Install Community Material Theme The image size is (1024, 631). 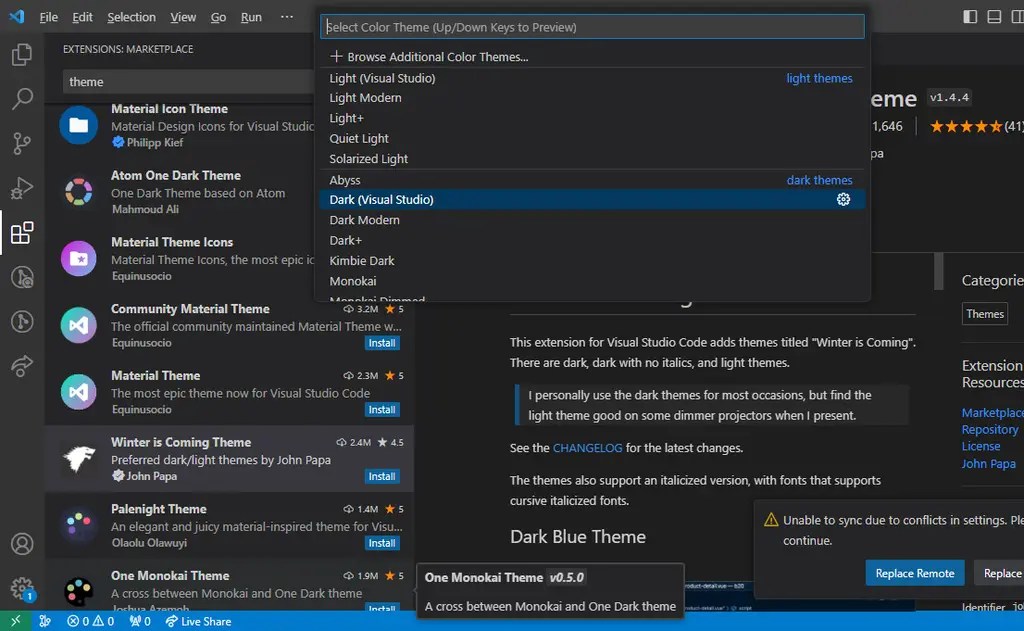point(382,343)
